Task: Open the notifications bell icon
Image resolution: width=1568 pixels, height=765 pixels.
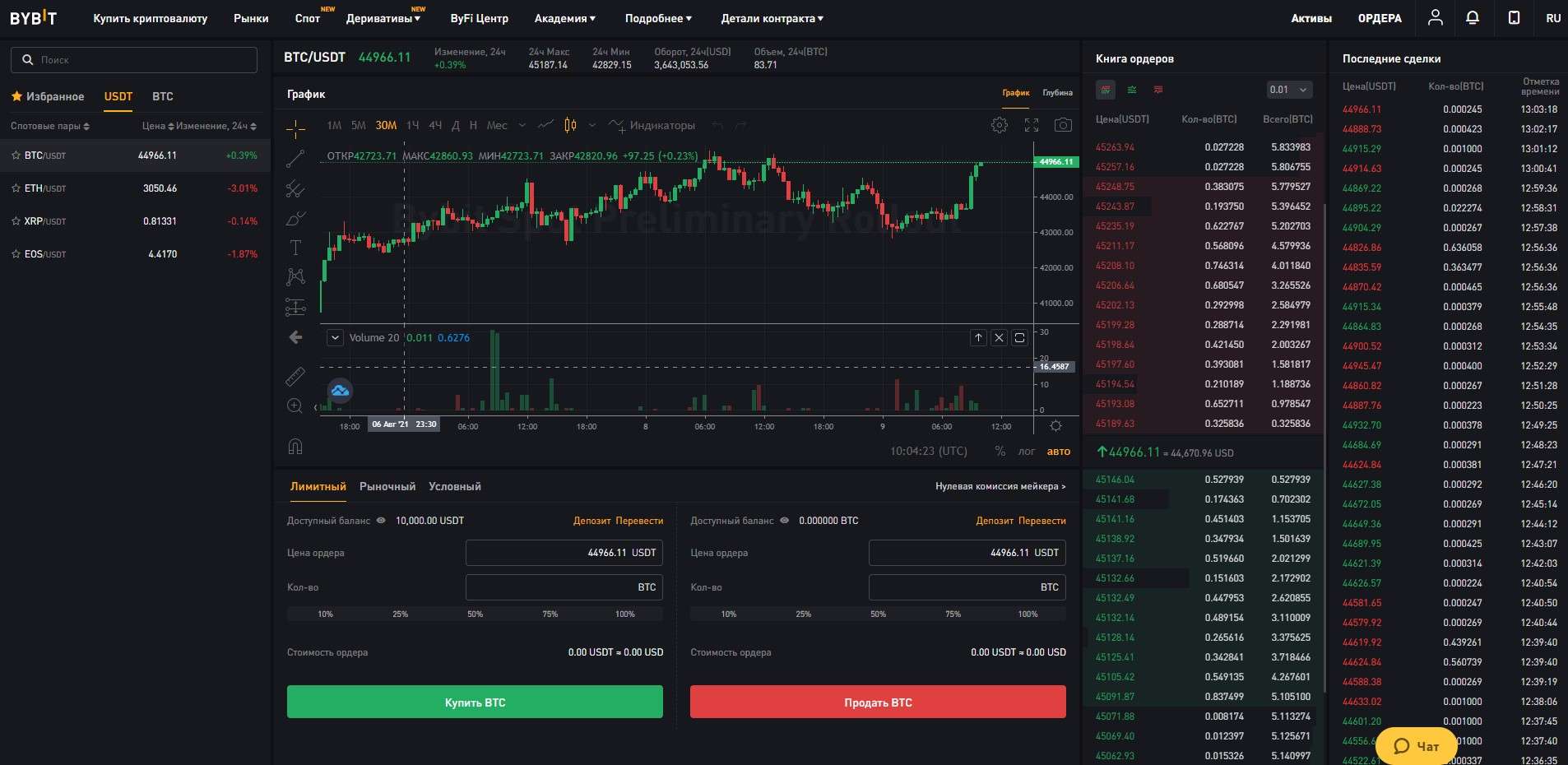Action: [x=1473, y=17]
